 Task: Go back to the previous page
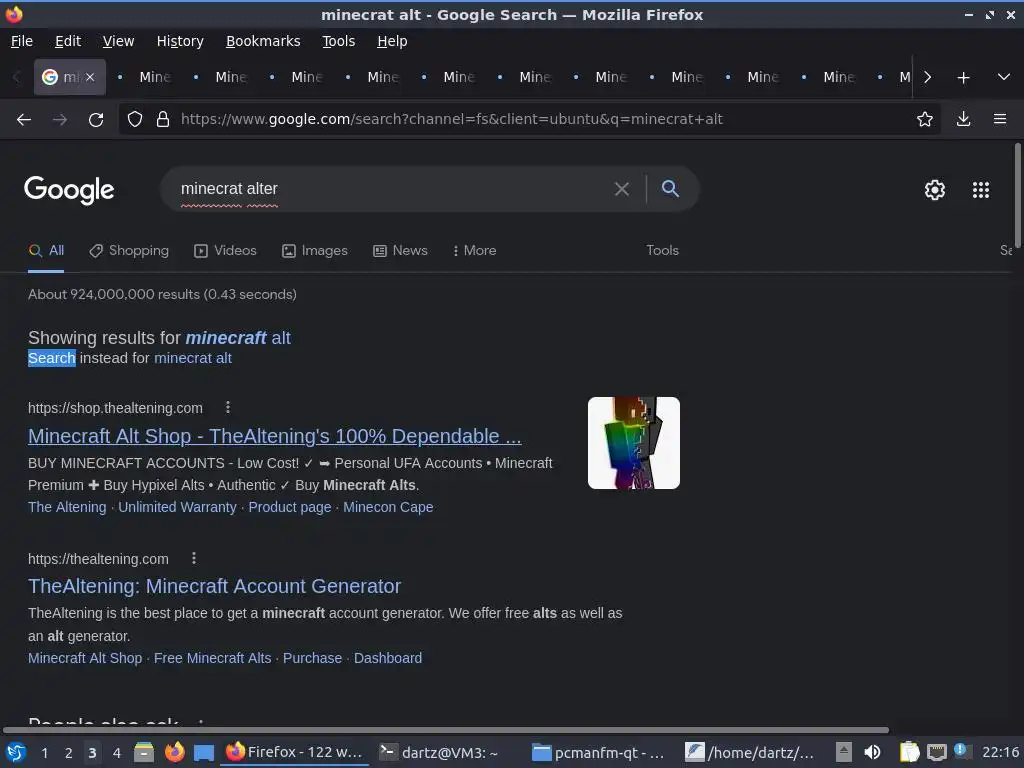pos(24,120)
